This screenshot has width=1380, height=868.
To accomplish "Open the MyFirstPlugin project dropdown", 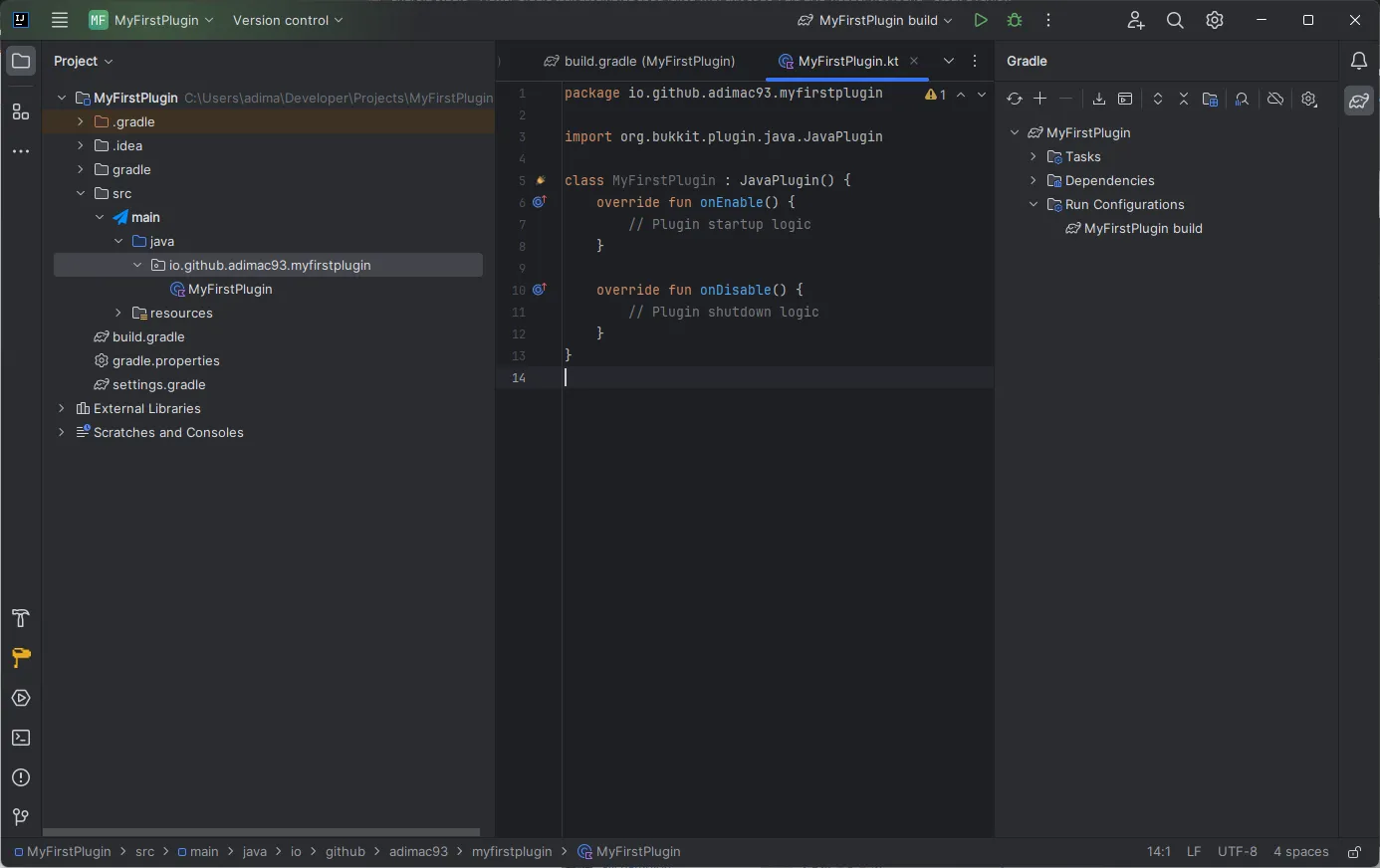I will pos(151,20).
